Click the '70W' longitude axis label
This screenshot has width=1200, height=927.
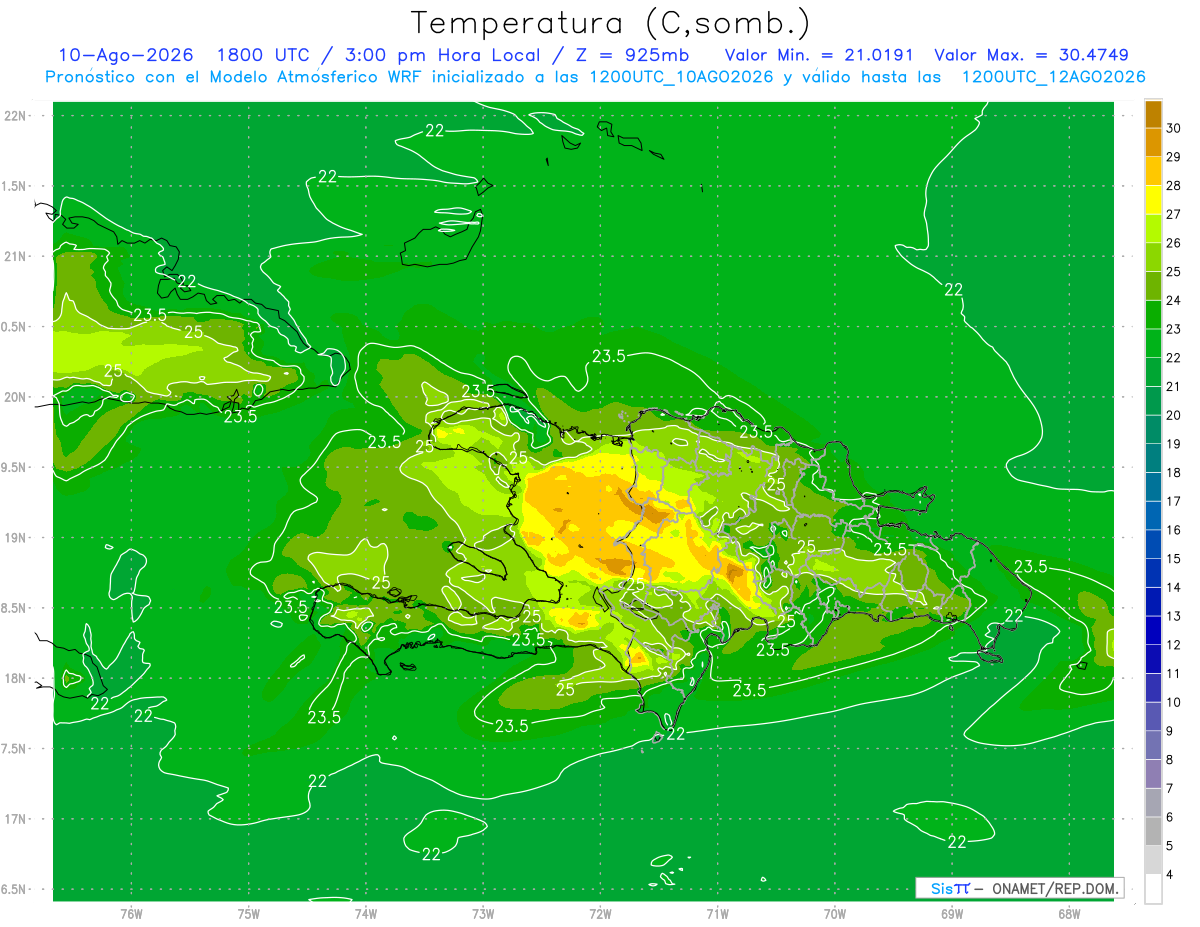tap(834, 914)
